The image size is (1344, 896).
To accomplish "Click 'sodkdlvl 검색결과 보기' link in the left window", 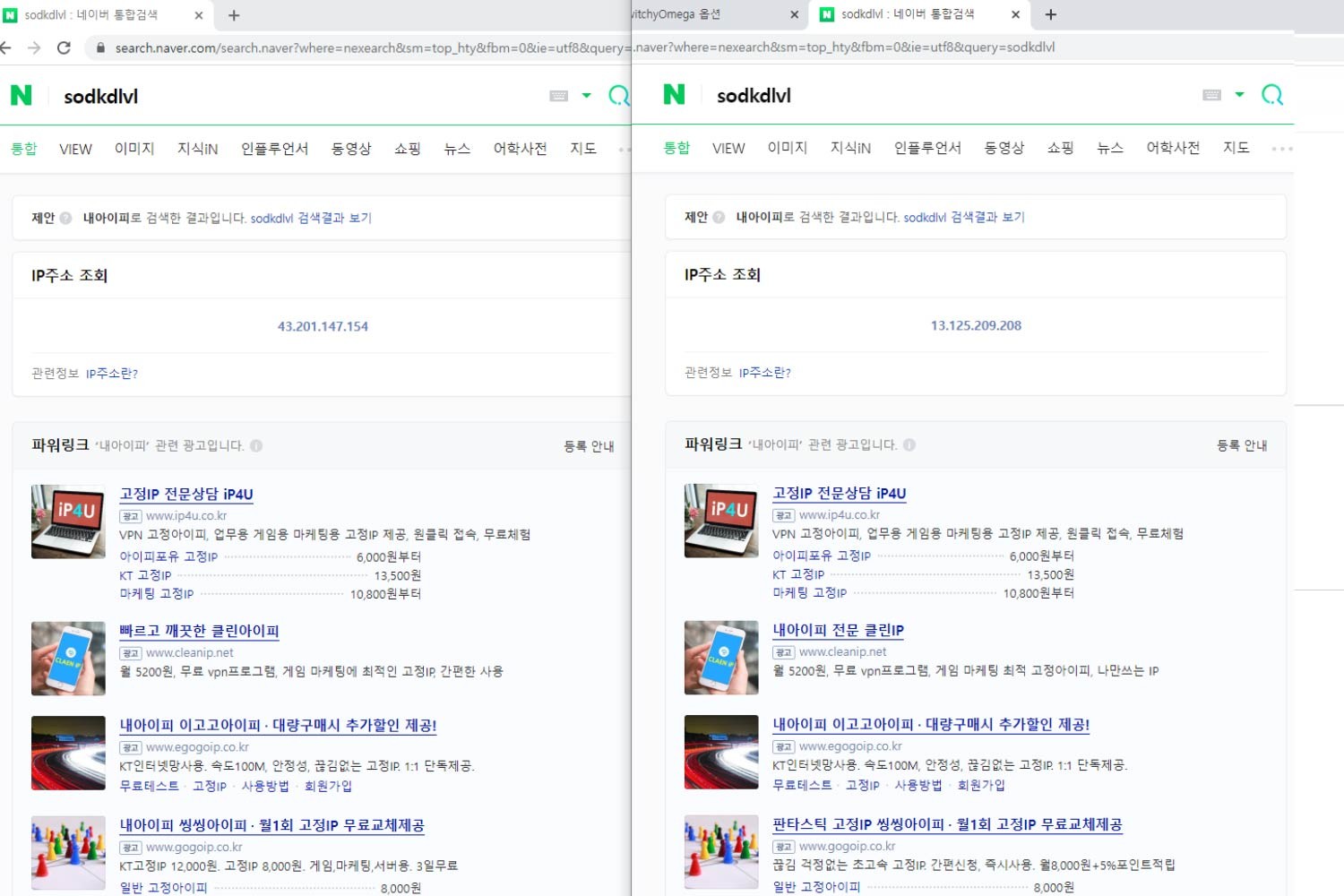I will (311, 218).
